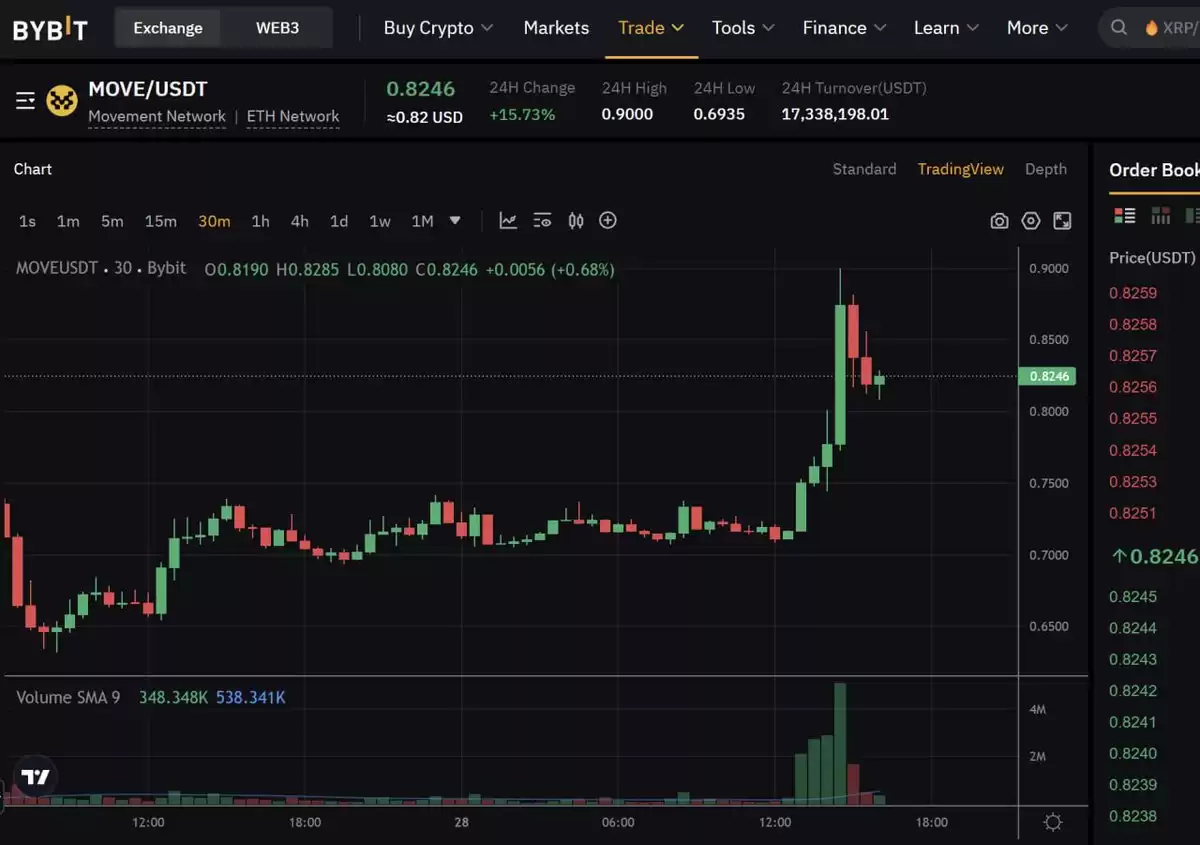Switch to Exchange mode
This screenshot has height=845, width=1200.
(x=168, y=28)
